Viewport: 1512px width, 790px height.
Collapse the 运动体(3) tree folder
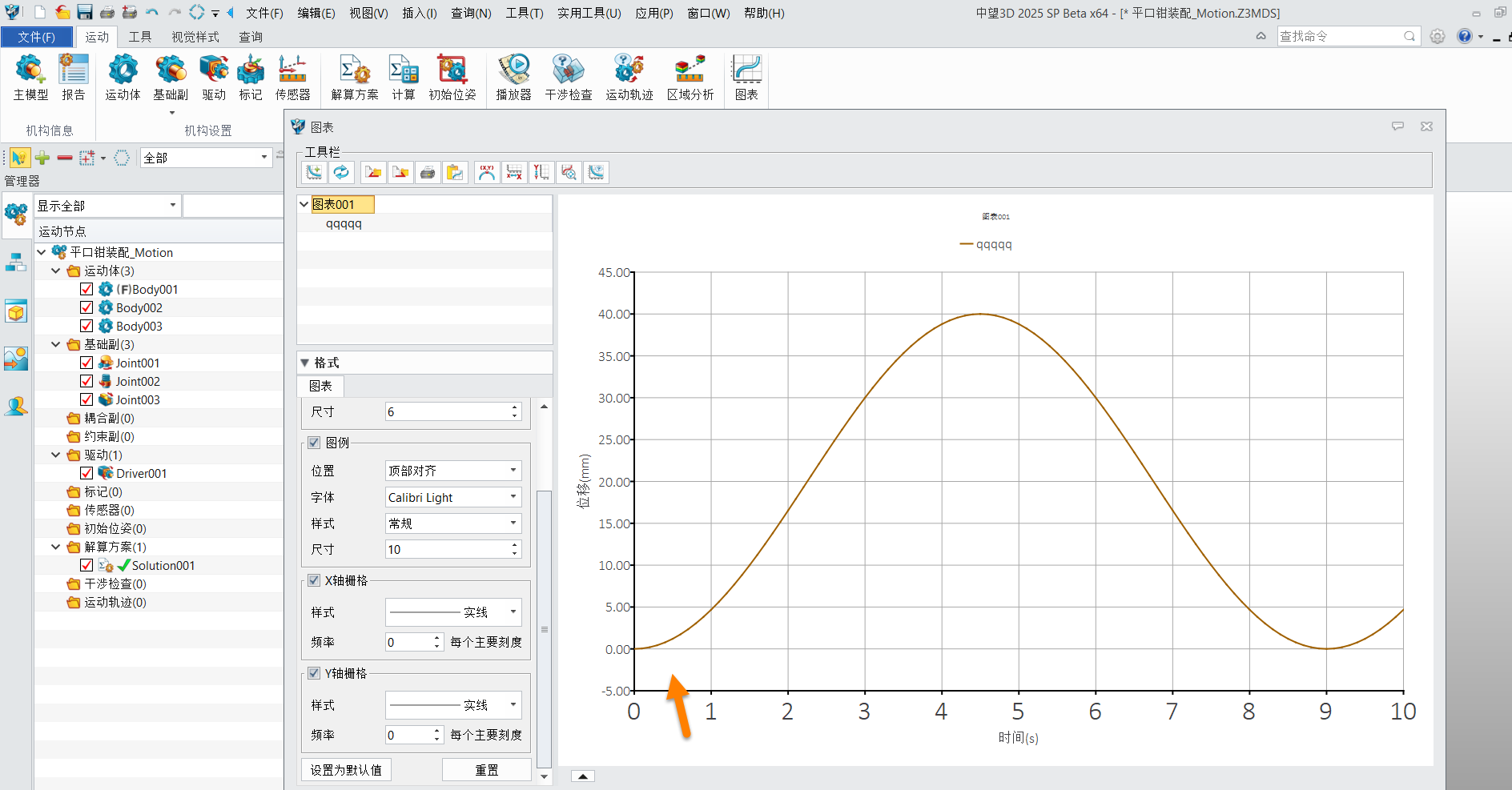(x=56, y=271)
